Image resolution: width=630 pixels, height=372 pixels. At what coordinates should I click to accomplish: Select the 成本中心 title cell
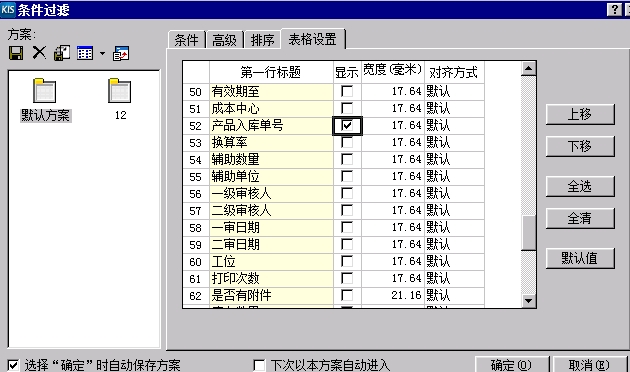click(x=271, y=108)
